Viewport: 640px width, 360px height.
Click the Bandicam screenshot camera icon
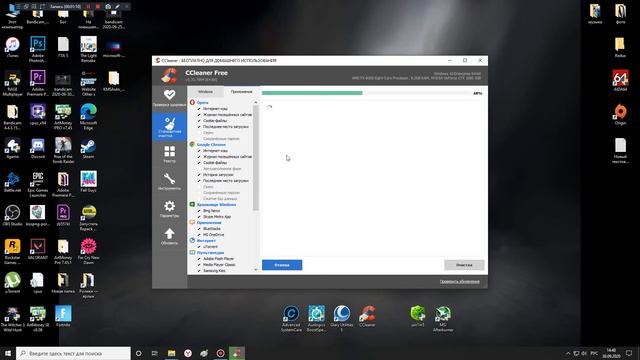coord(108,7)
